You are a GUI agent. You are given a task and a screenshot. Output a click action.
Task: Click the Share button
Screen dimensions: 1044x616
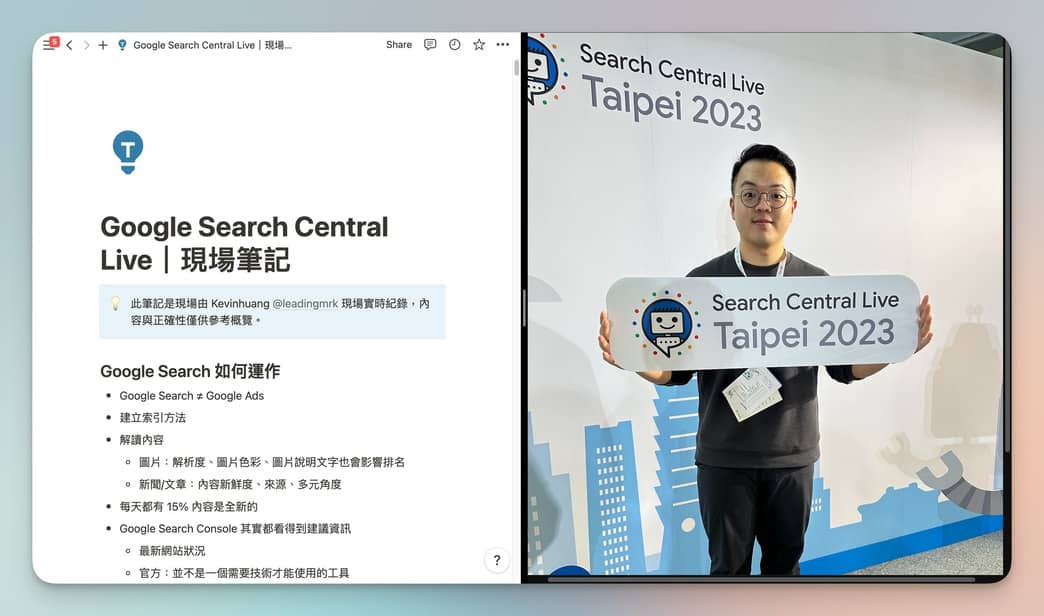click(x=399, y=45)
